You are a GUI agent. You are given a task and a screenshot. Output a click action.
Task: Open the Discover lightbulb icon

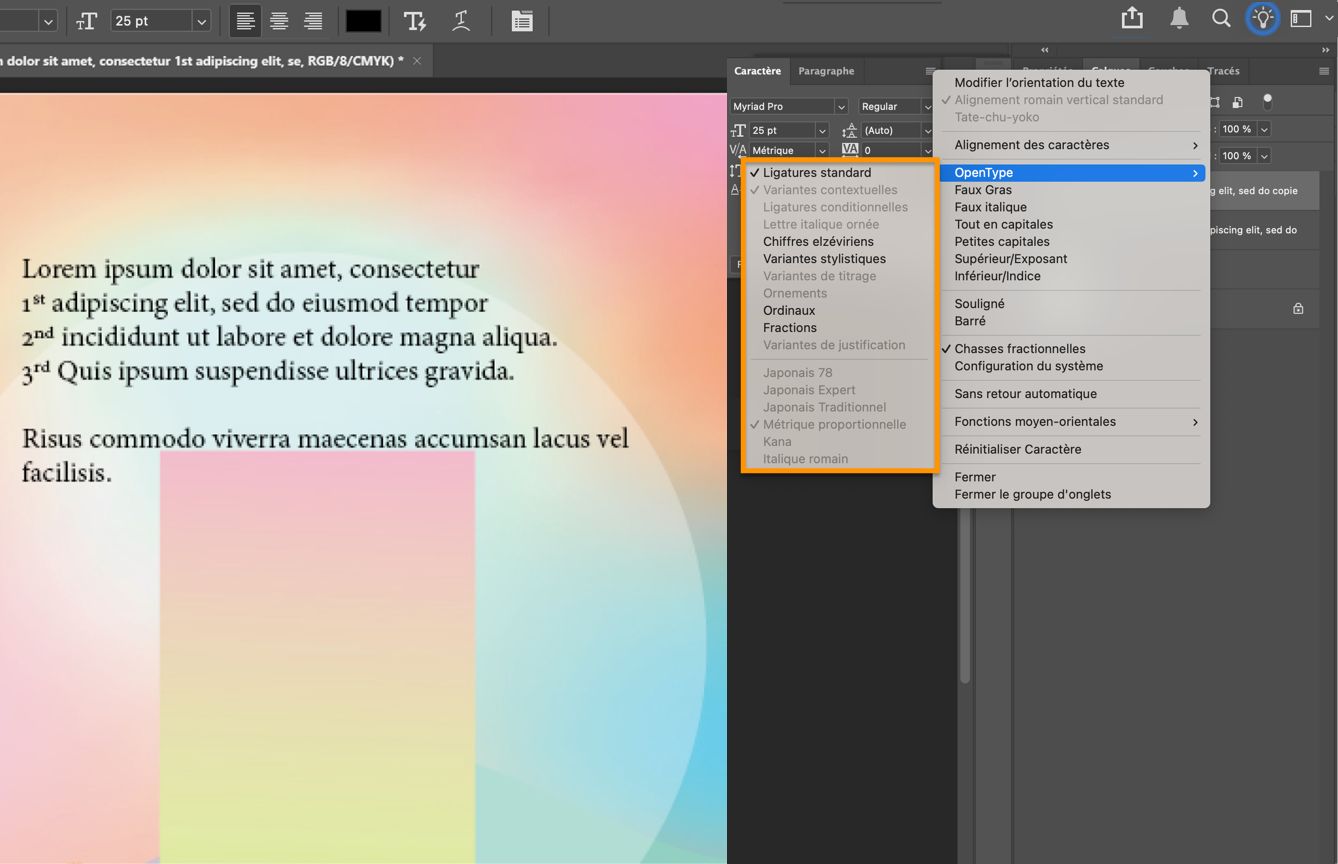click(1261, 17)
